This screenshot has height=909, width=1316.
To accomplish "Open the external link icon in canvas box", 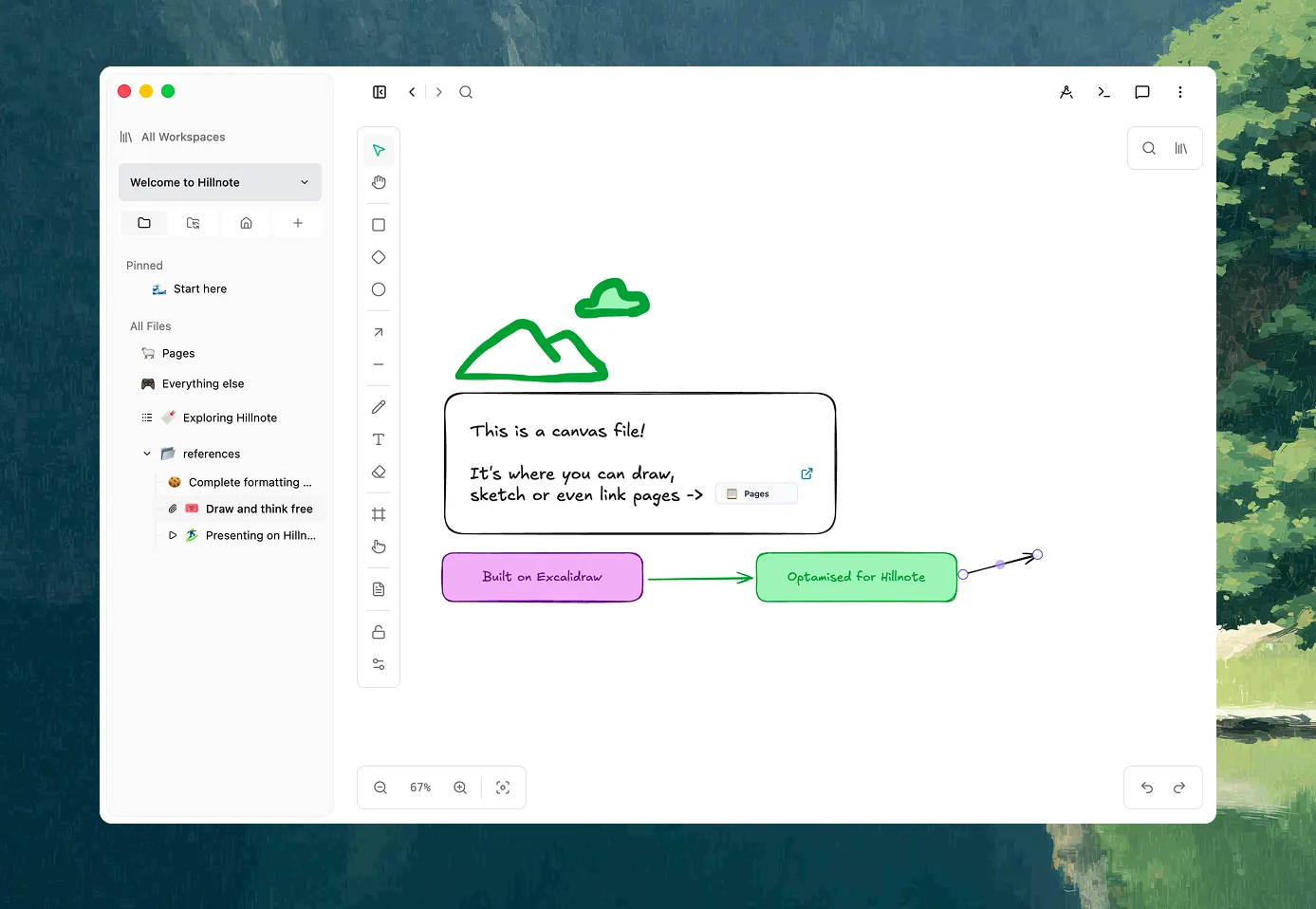I will (x=807, y=473).
